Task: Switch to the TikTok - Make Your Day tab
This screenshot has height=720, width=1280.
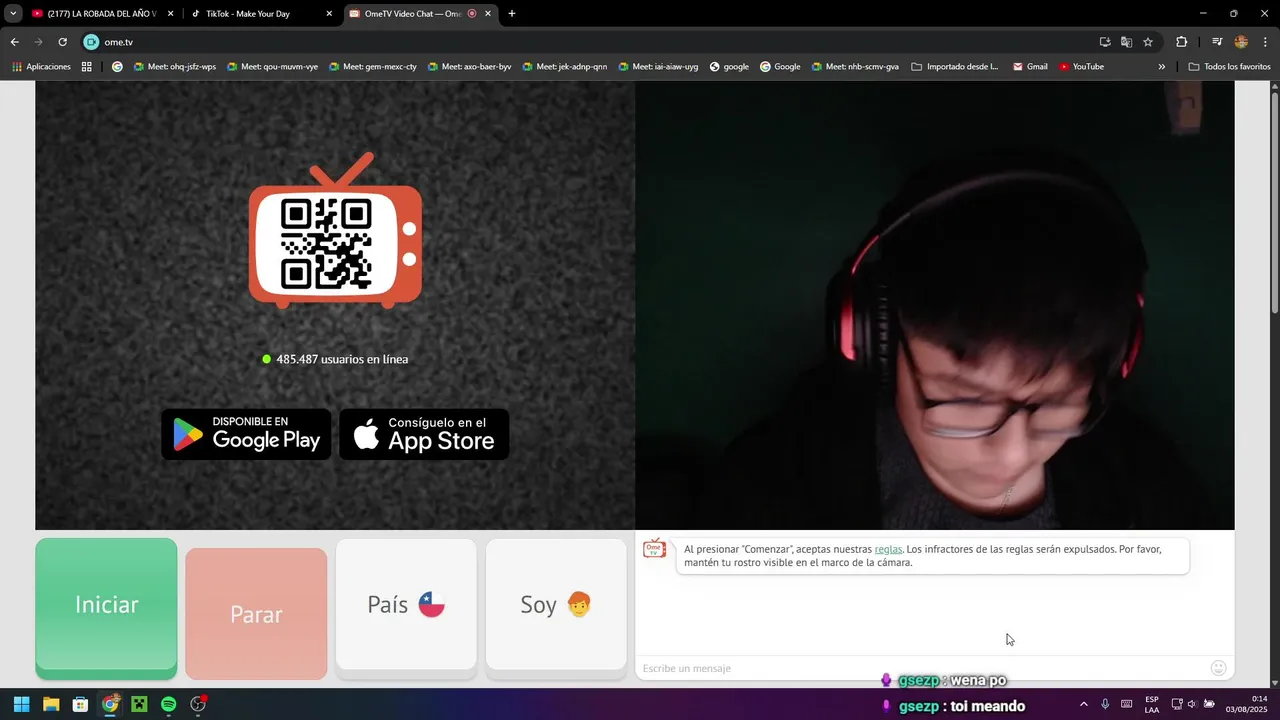Action: (x=262, y=14)
